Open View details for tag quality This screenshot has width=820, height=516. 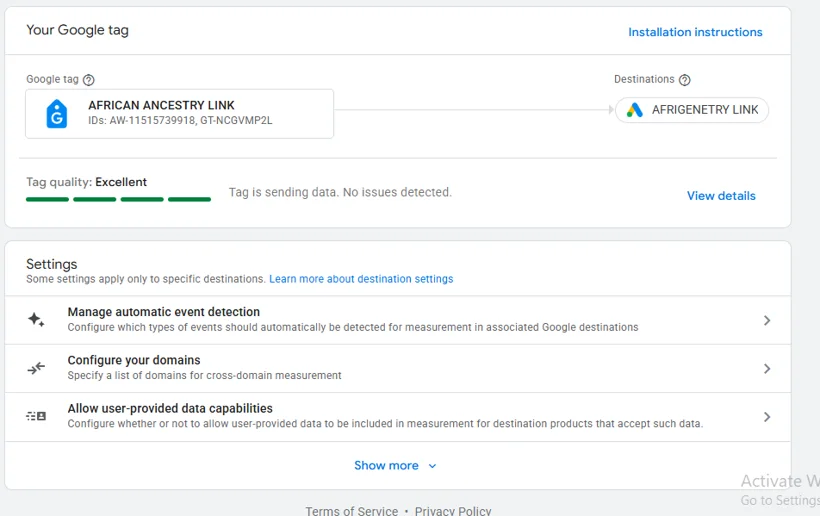click(x=721, y=196)
